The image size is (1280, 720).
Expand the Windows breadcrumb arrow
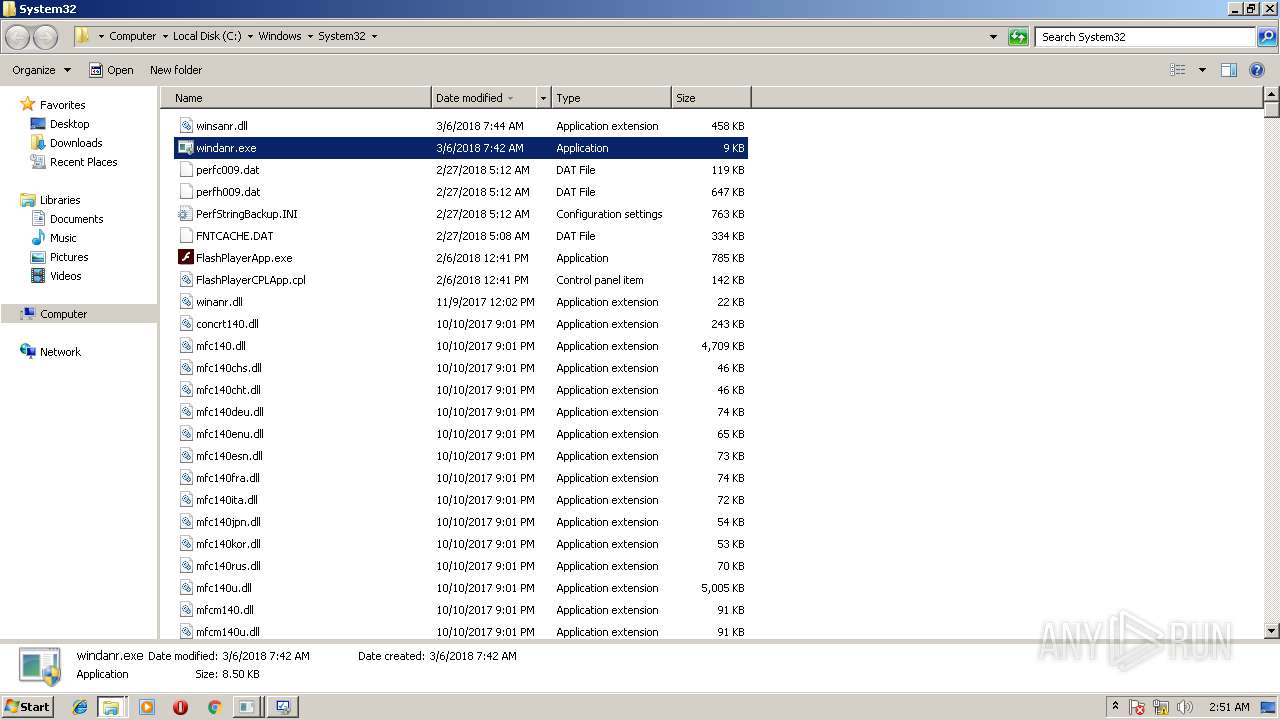pyautogui.click(x=310, y=37)
